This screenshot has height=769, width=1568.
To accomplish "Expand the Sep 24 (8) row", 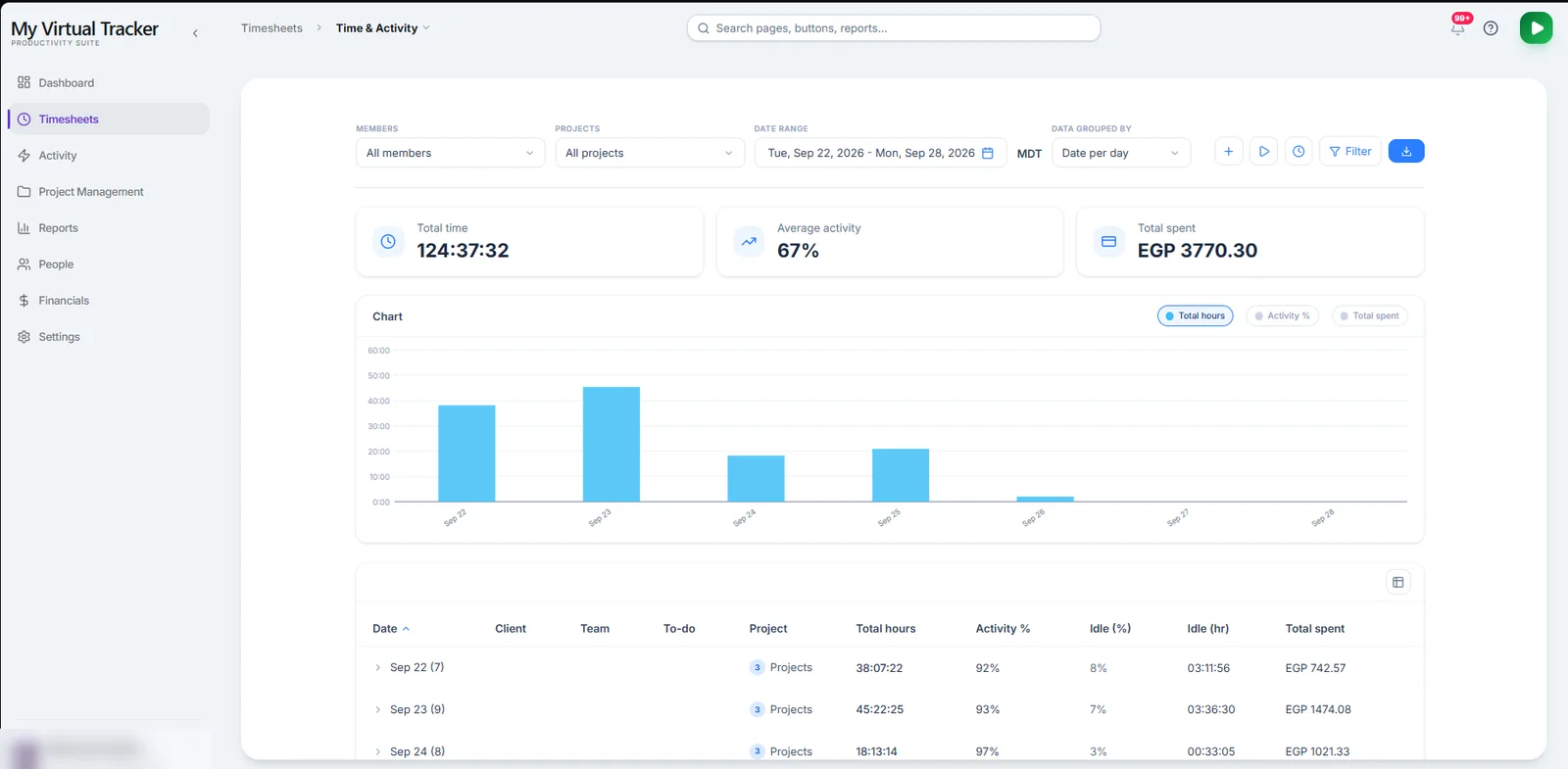I will tap(377, 751).
